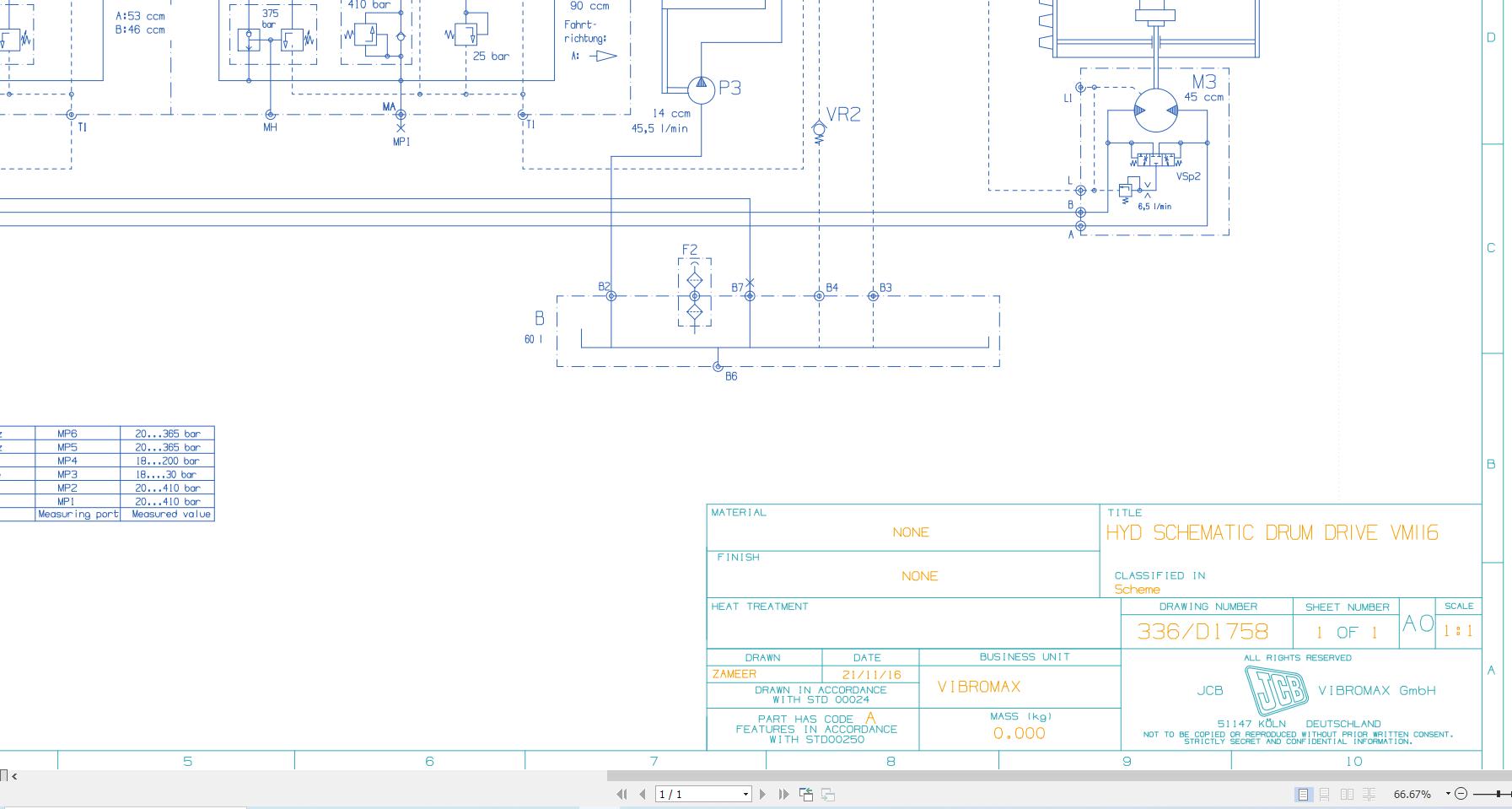This screenshot has width=1512, height=809.
Task: Go to the next page
Action: pos(763,794)
